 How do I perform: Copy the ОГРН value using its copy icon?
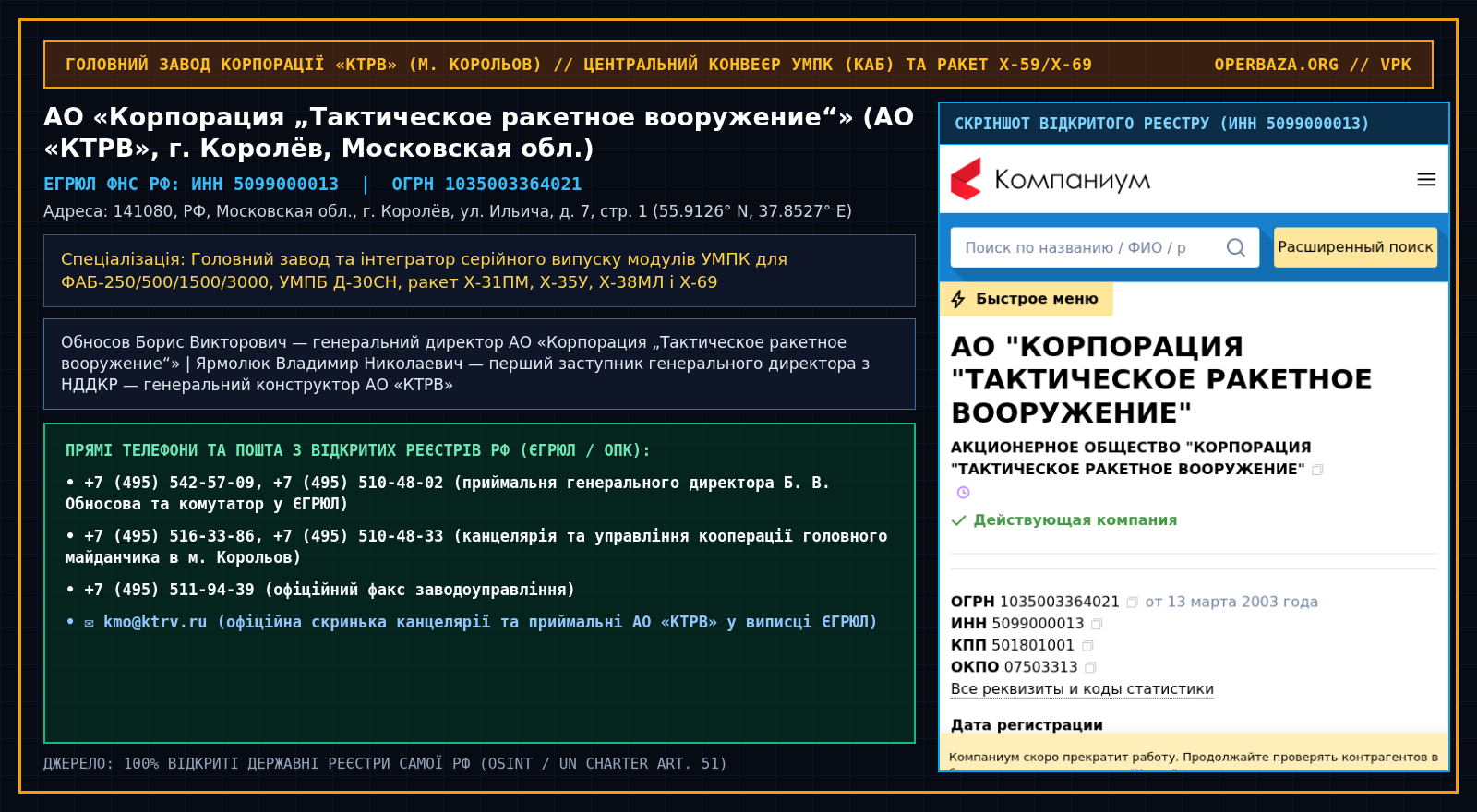(1132, 603)
